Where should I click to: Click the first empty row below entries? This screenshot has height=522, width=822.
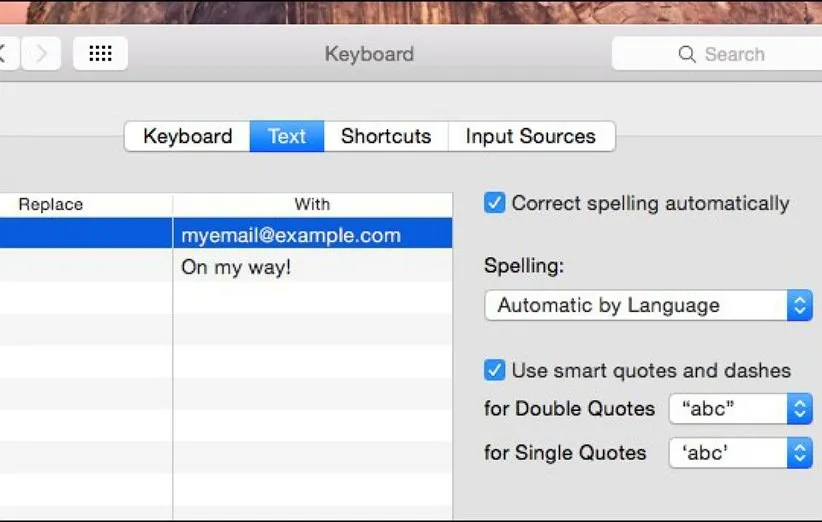tap(226, 298)
